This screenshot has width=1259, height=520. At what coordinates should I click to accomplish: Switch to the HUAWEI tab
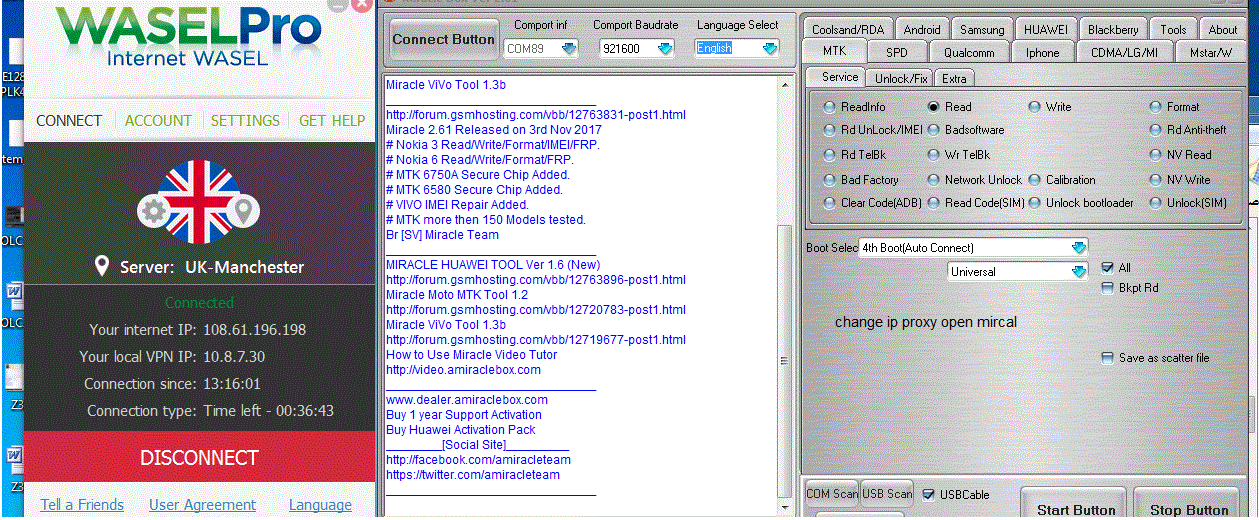pos(1047,30)
